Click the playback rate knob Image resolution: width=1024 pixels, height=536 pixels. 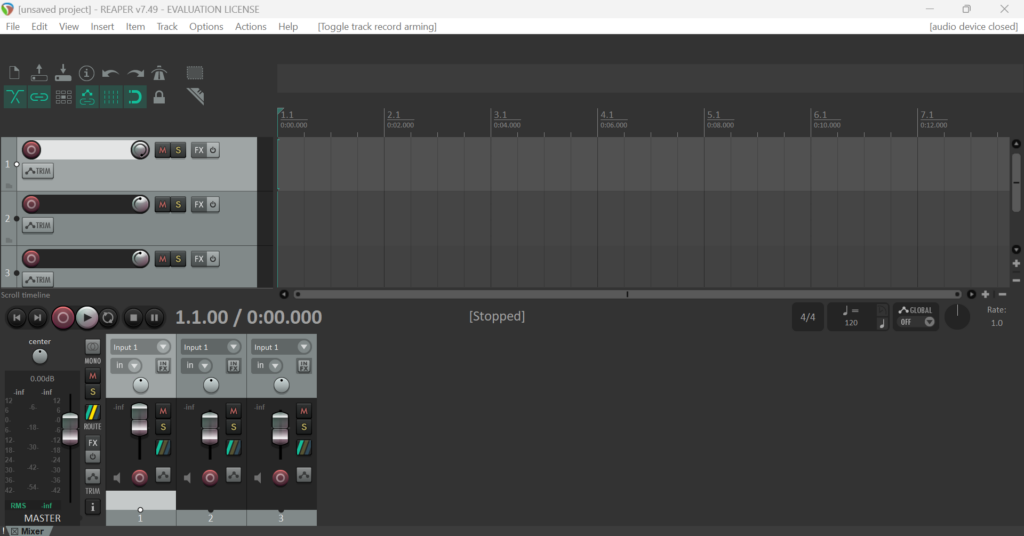pyautogui.click(x=957, y=316)
